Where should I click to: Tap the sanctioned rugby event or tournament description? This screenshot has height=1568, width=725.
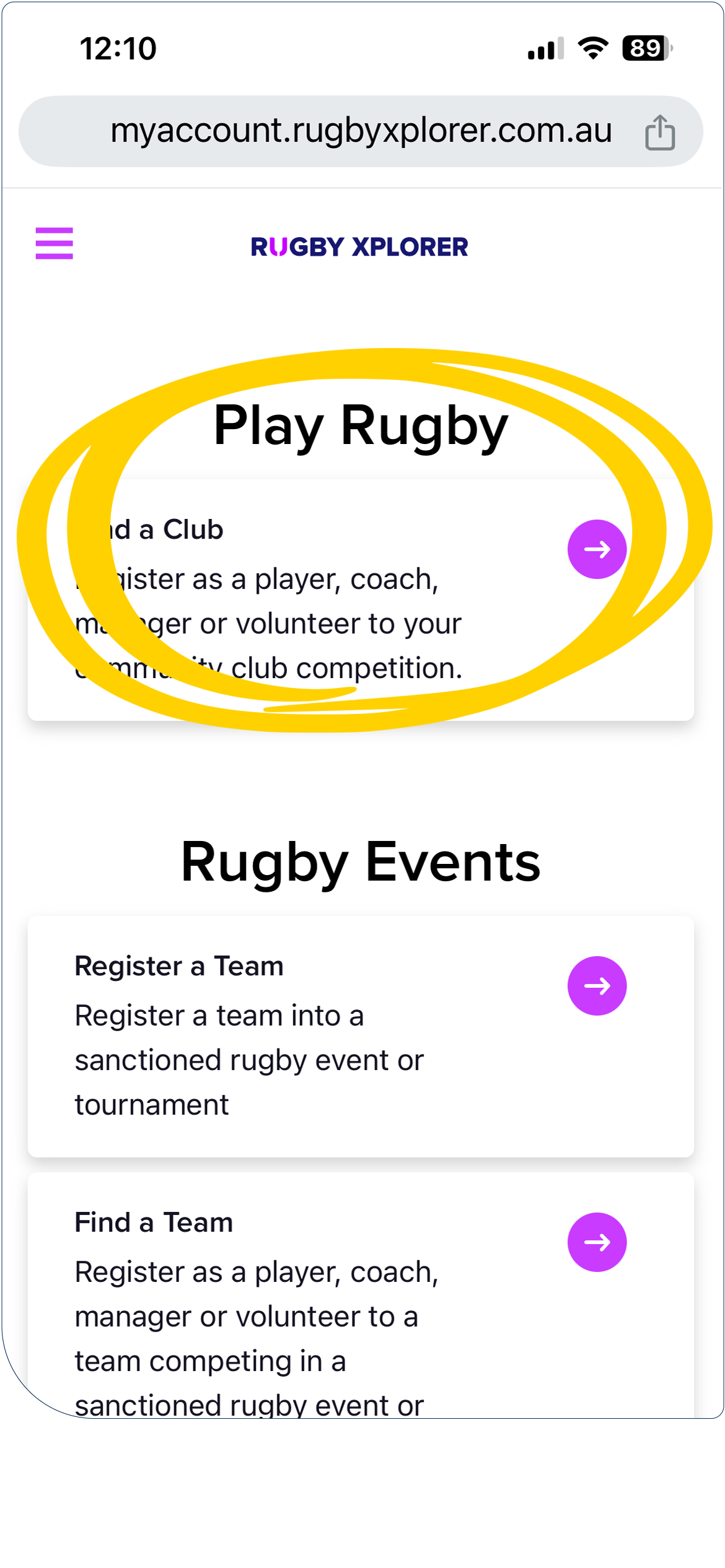(x=249, y=1060)
